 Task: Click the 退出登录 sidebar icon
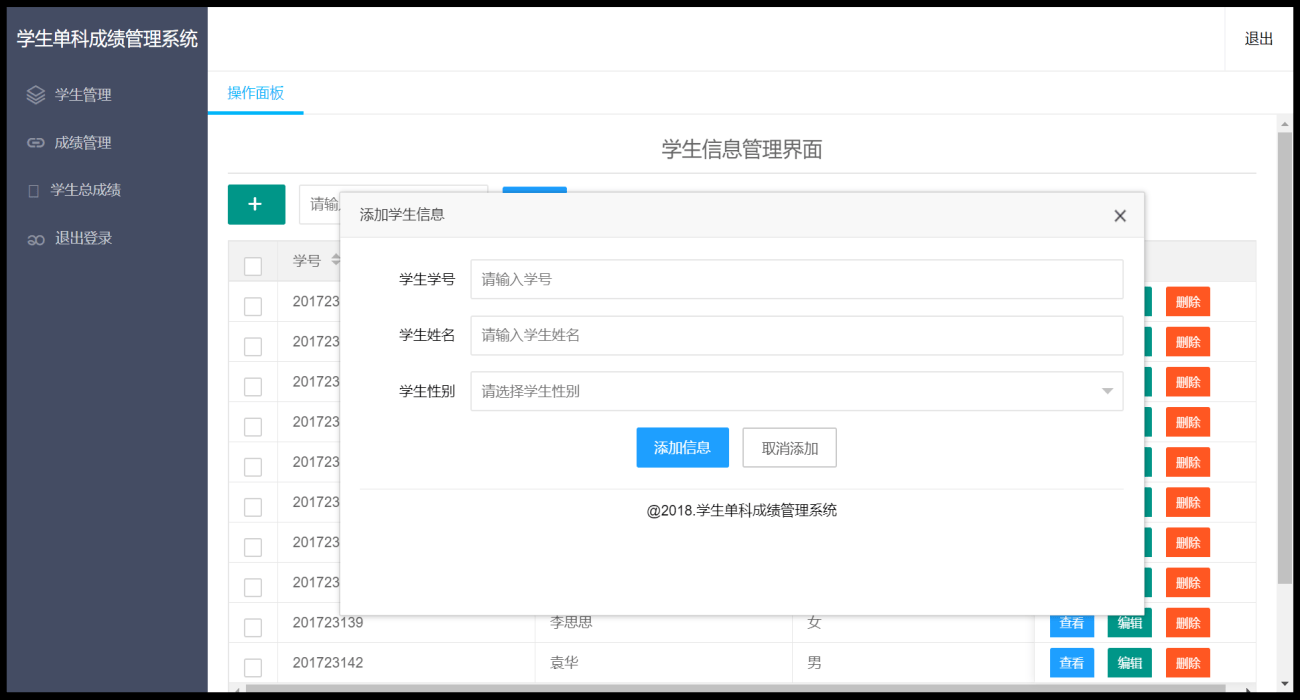pyautogui.click(x=35, y=238)
